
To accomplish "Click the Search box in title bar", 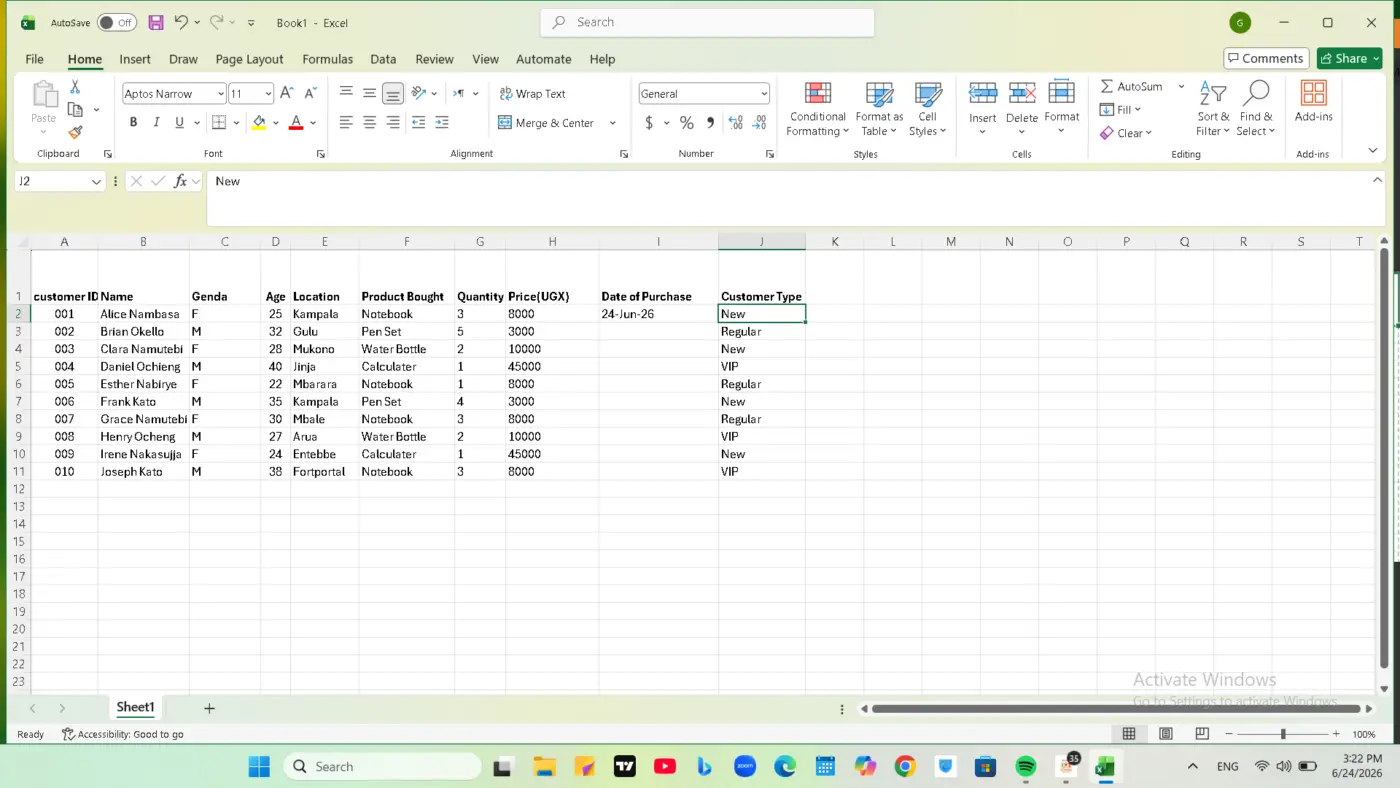I will pyautogui.click(x=707, y=22).
